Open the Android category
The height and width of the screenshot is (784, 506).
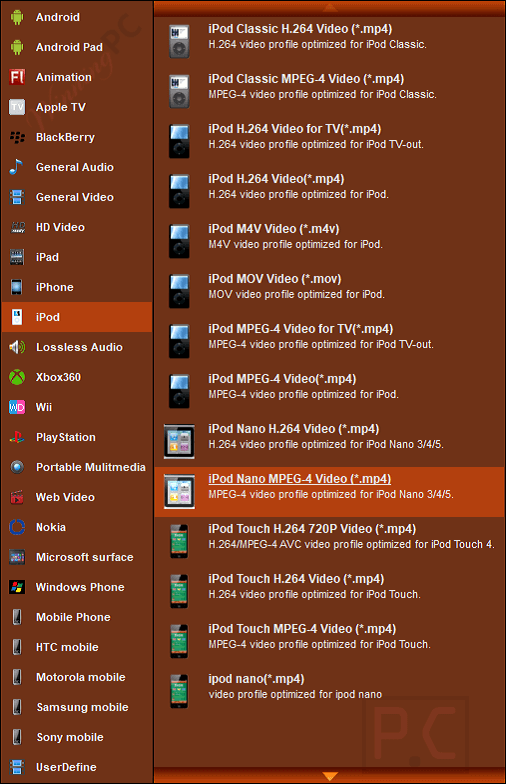[x=77, y=17]
